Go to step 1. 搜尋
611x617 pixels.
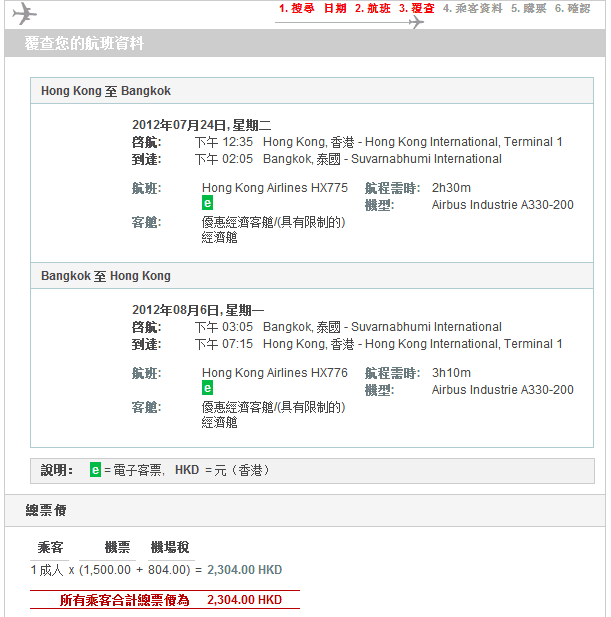296,8
